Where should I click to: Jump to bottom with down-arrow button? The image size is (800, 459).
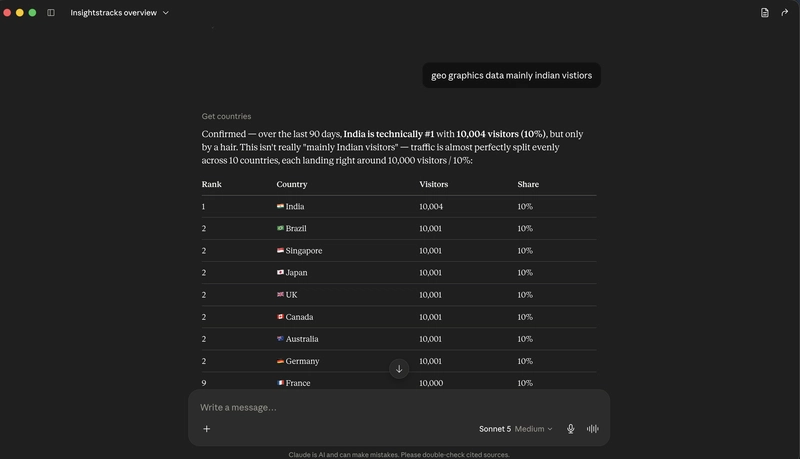point(399,369)
